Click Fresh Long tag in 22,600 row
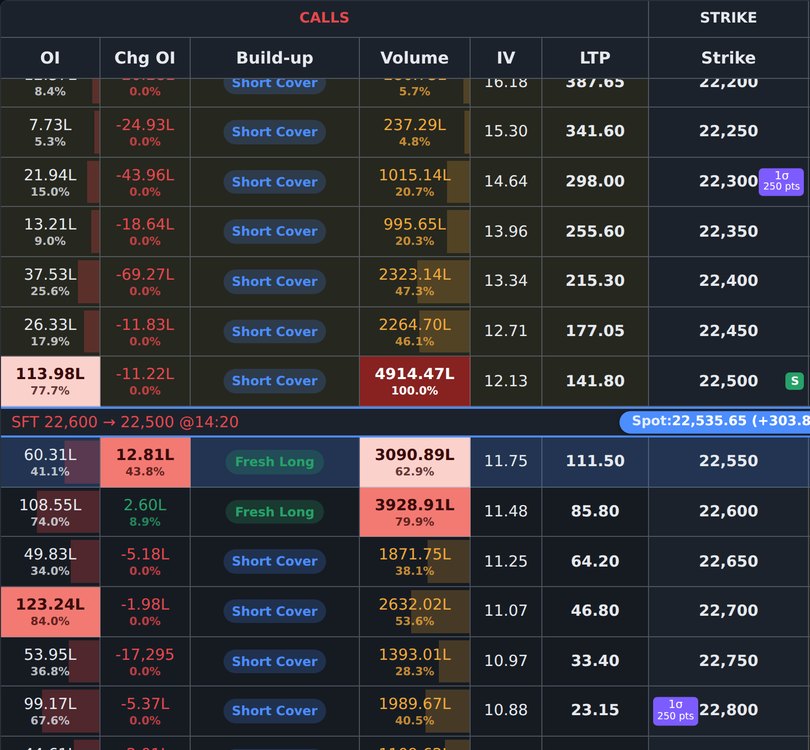 coord(274,512)
